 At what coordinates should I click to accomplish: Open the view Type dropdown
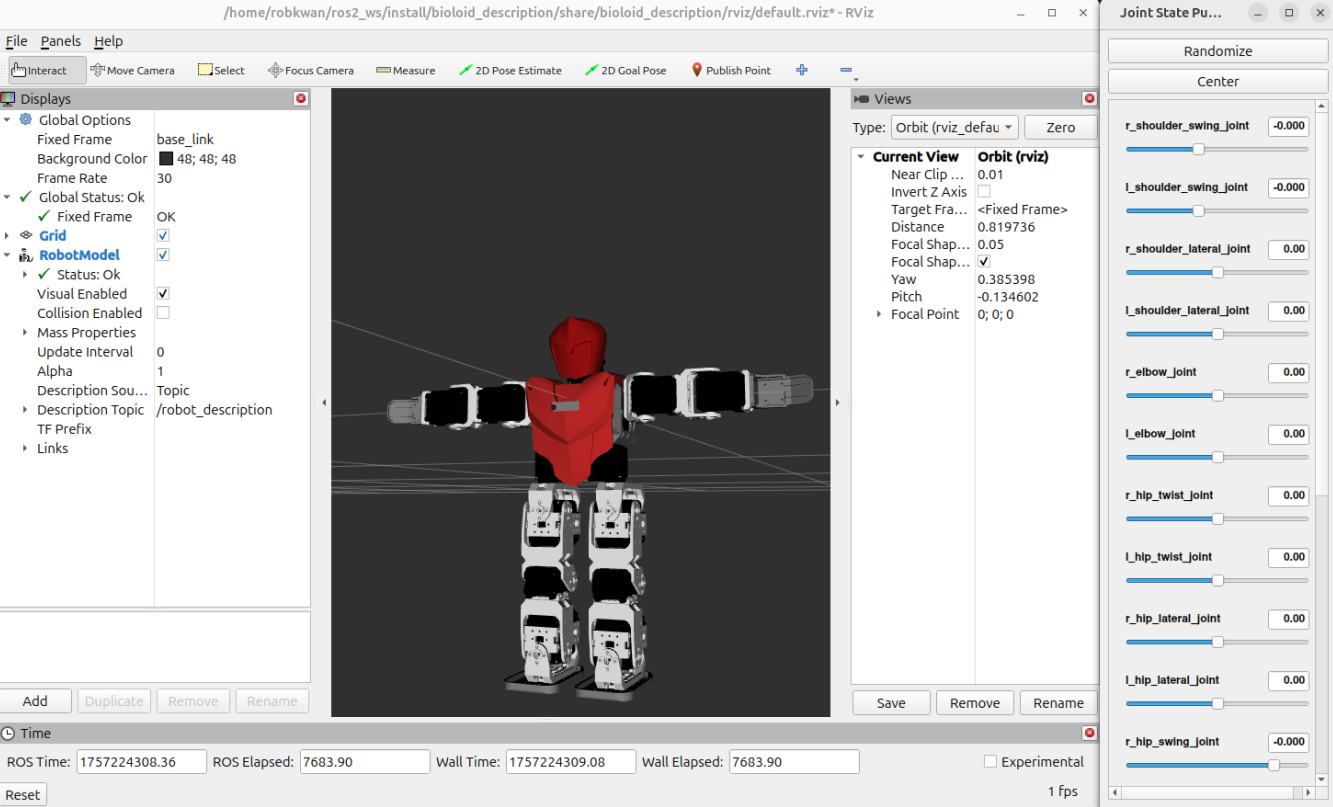(x=954, y=127)
